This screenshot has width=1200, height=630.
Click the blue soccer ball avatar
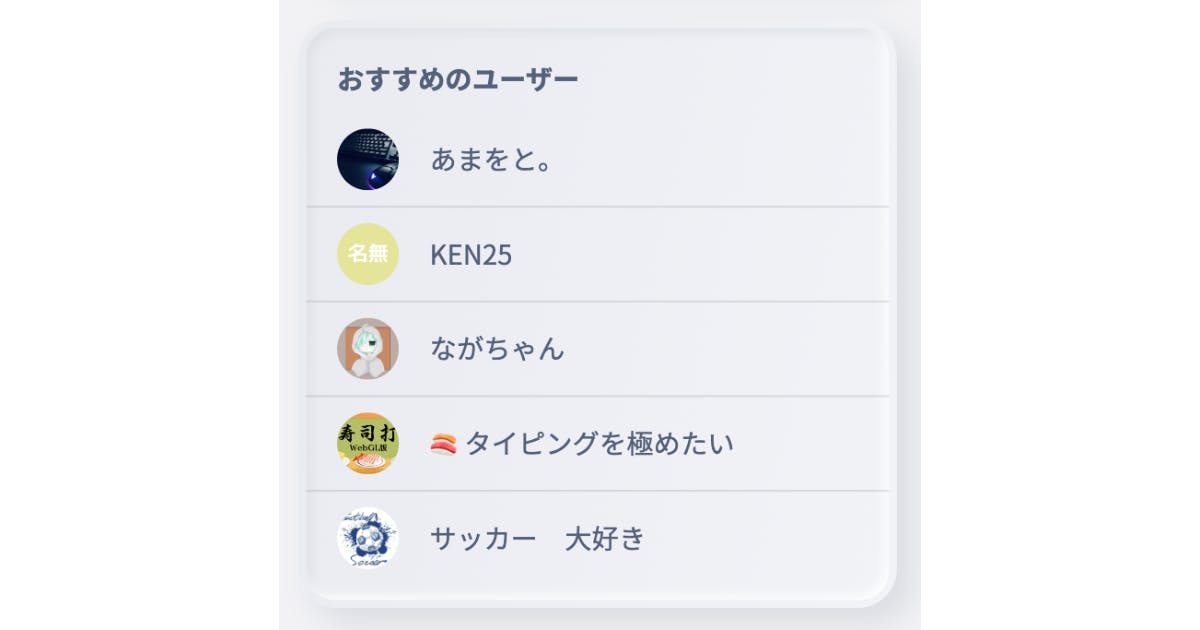368,538
